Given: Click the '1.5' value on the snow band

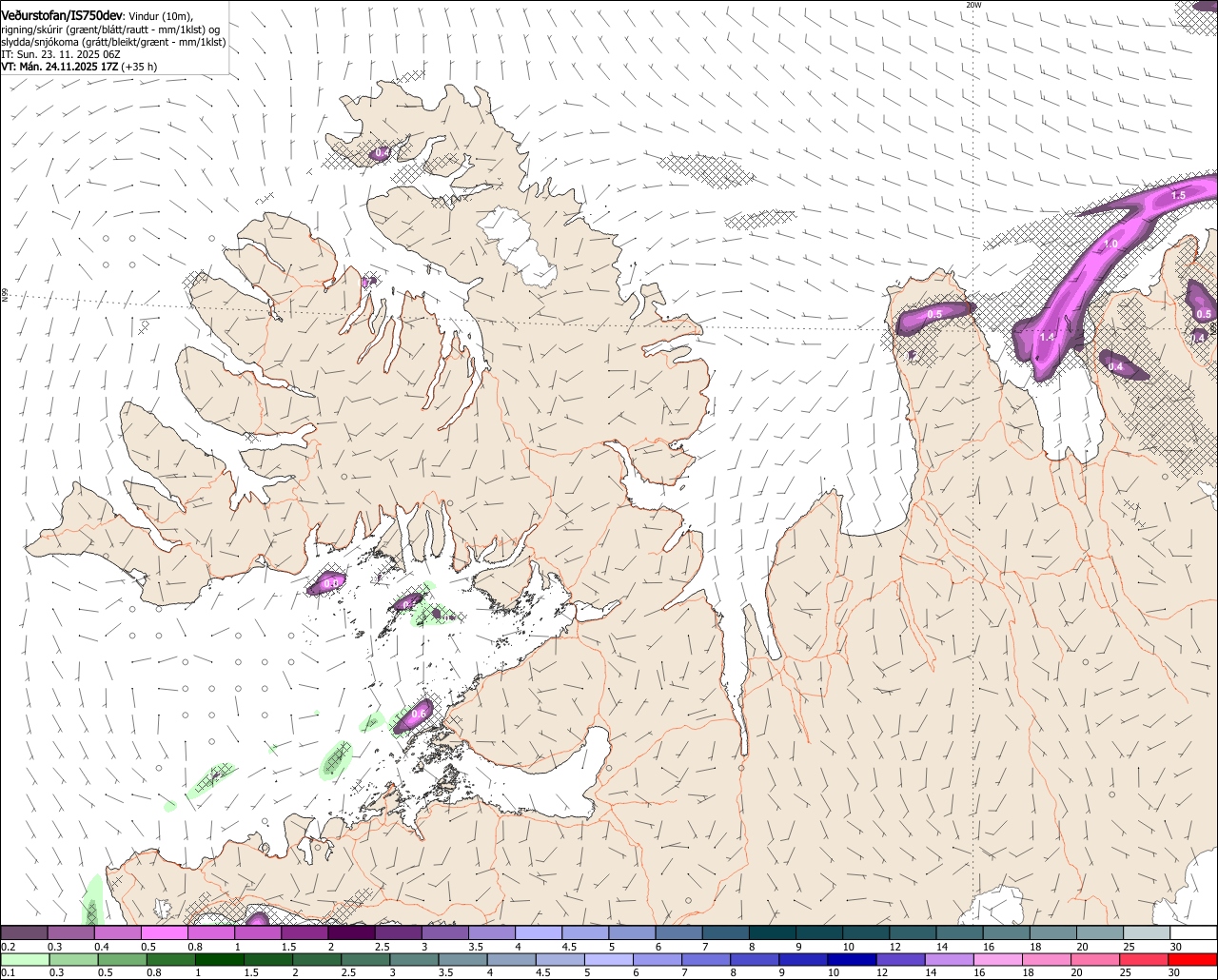Looking at the screenshot, I should 1178,195.
